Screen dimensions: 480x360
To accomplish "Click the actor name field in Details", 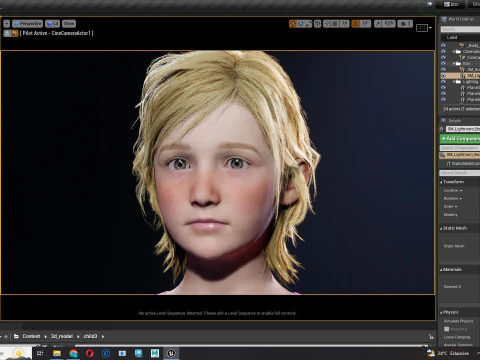I will pos(463,129).
